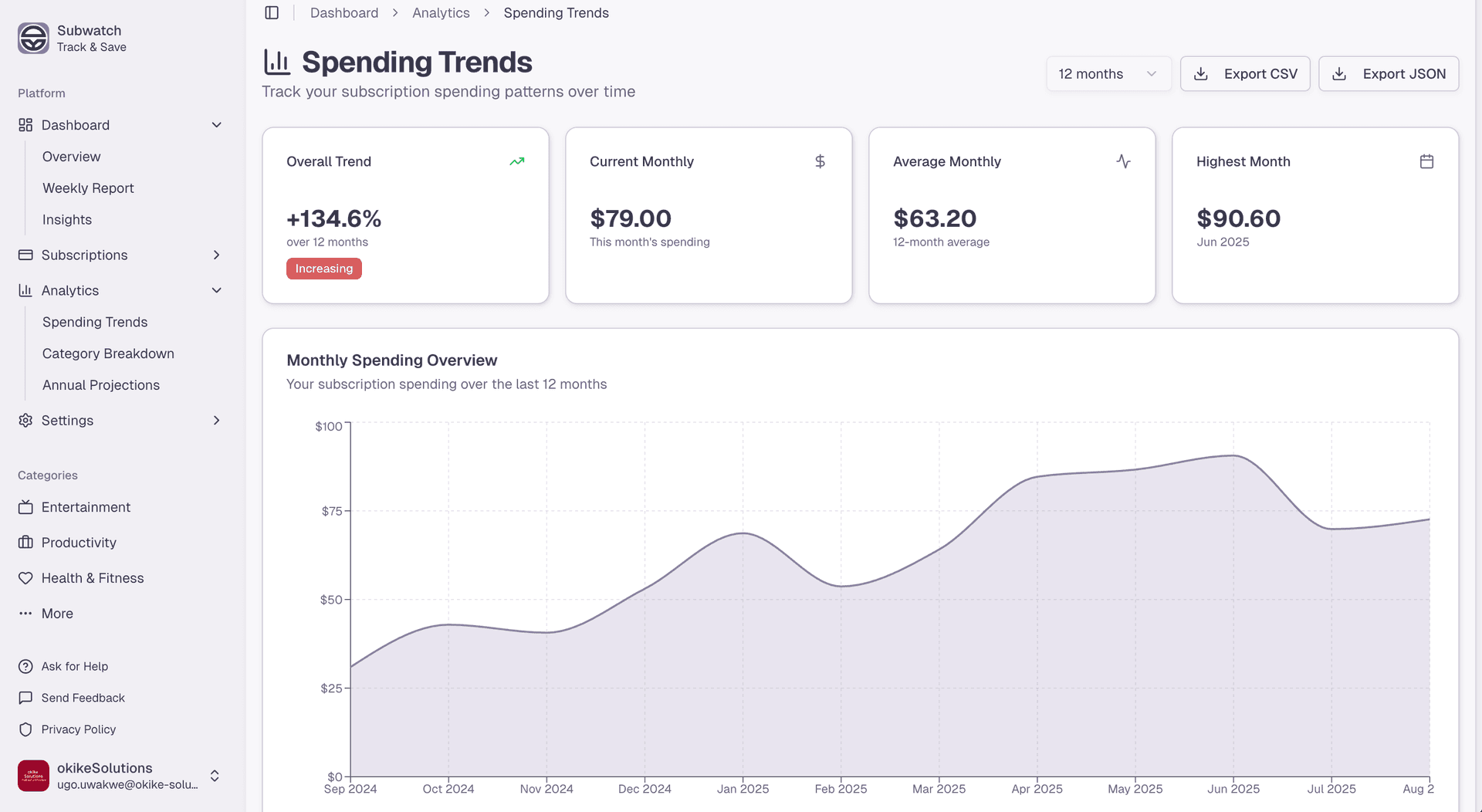Select Category Breakdown in the sidebar
1482x812 pixels.
pos(108,354)
